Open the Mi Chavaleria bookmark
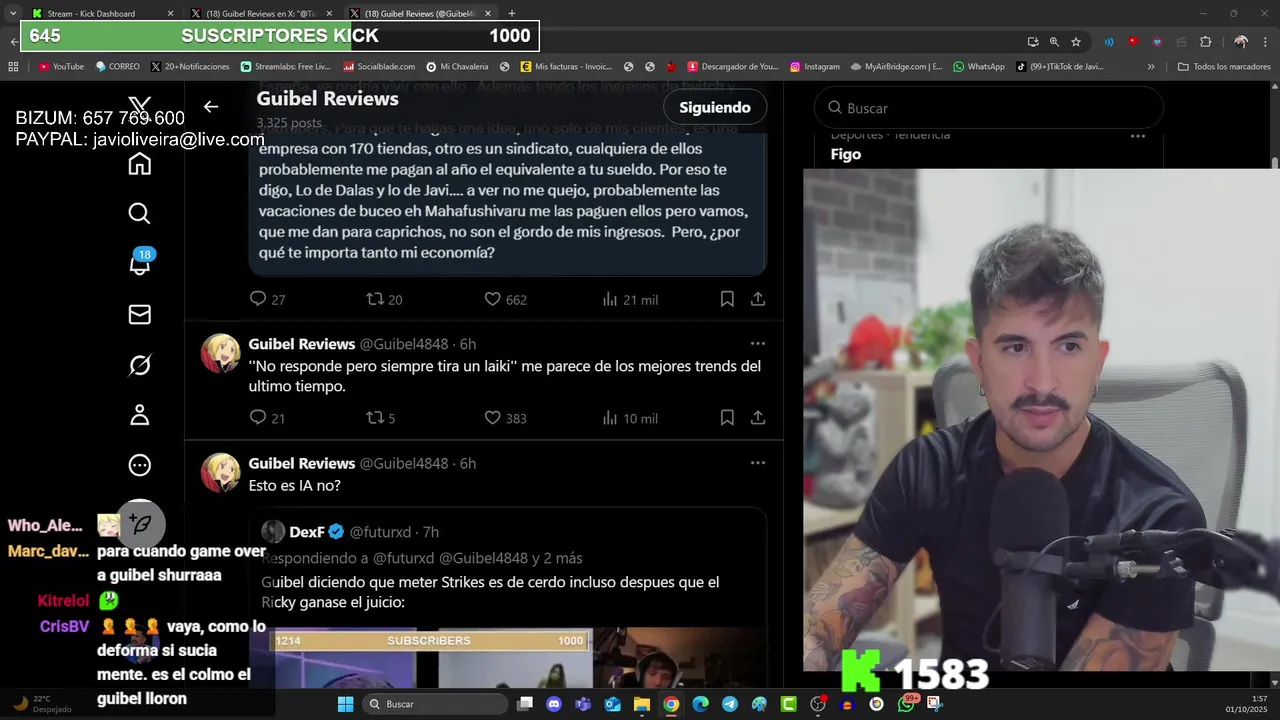Viewport: 1280px width, 720px height. pyautogui.click(x=457, y=67)
